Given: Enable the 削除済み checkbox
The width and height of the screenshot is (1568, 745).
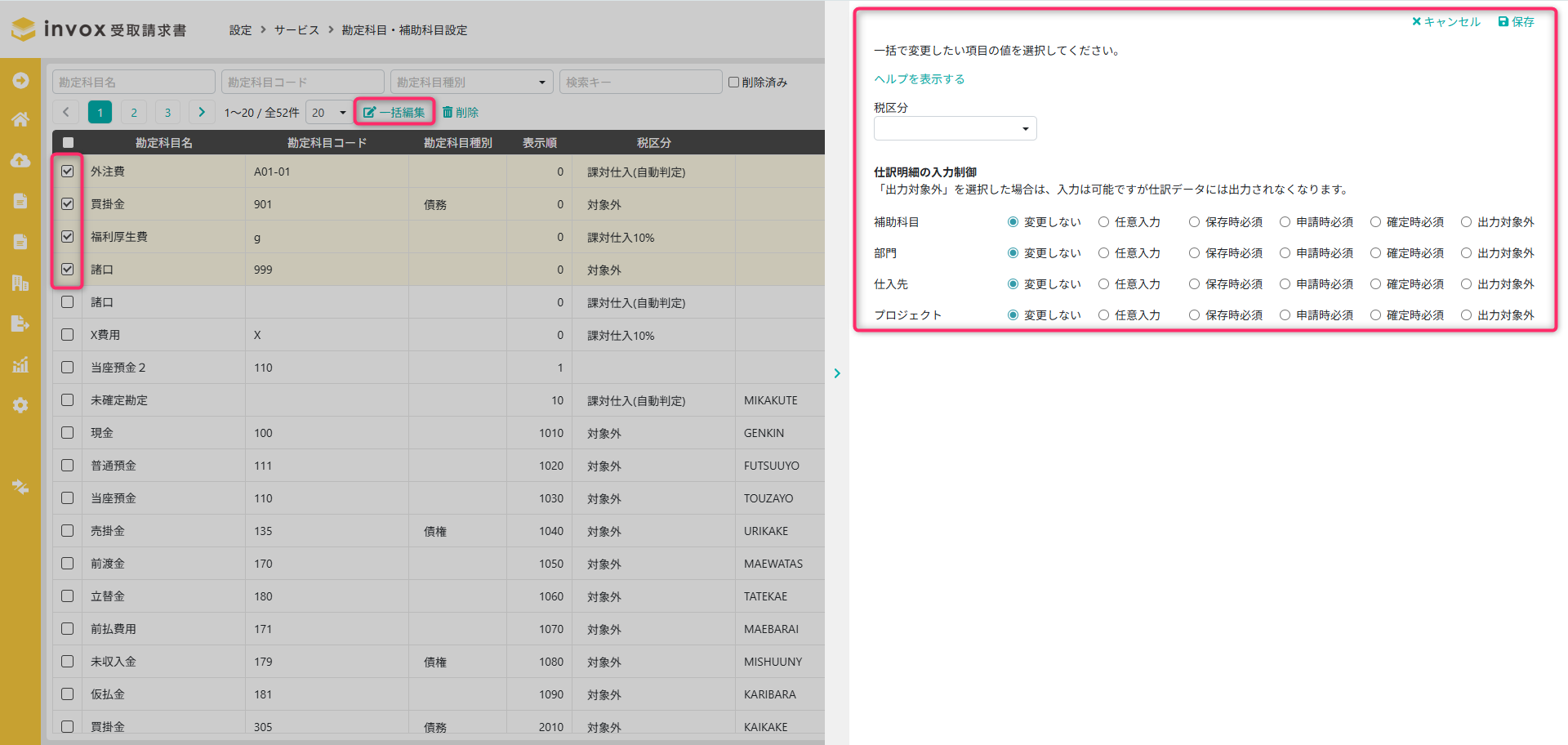Looking at the screenshot, I should [x=733, y=83].
